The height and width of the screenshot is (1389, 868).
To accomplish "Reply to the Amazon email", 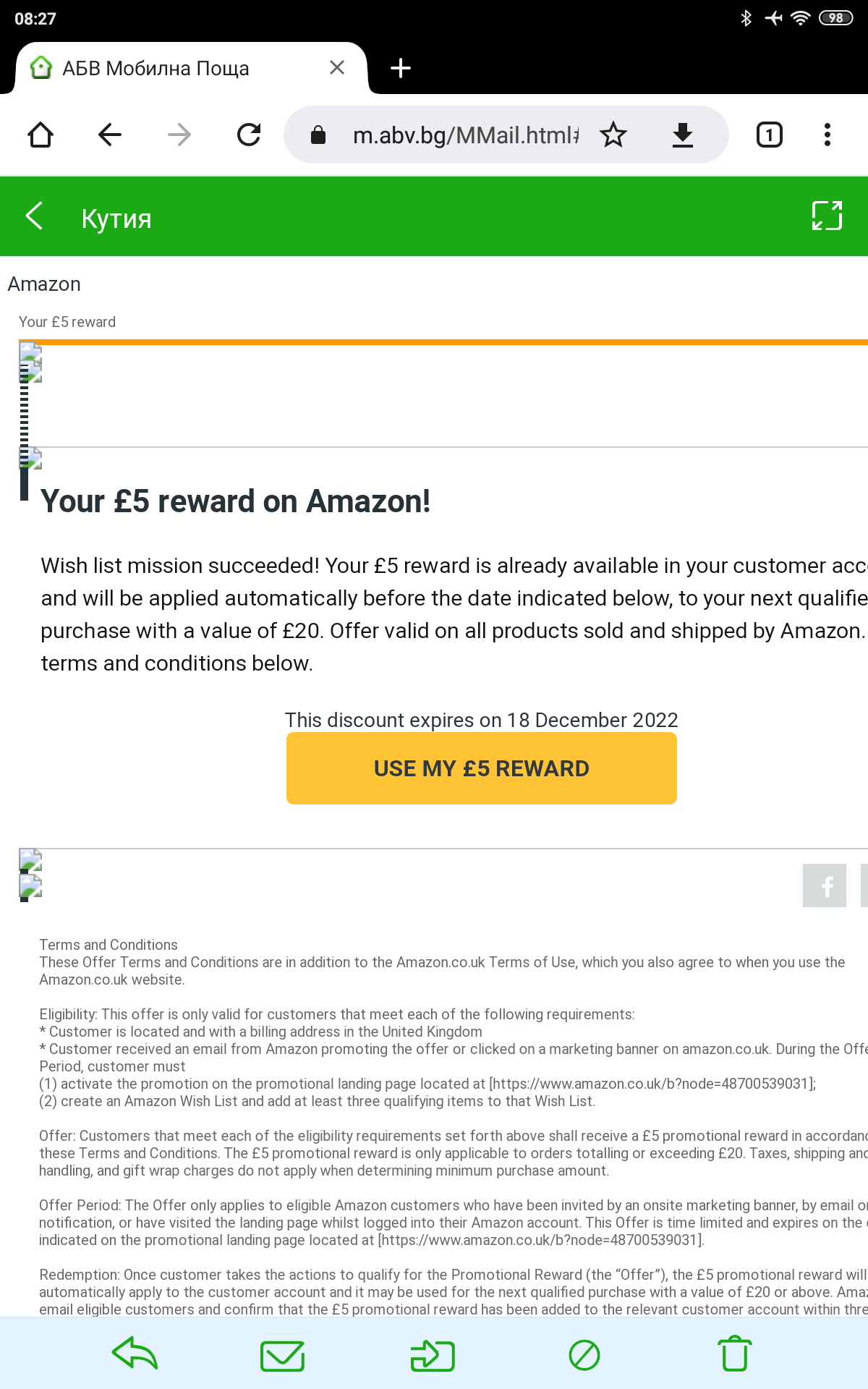I will coord(135,1355).
